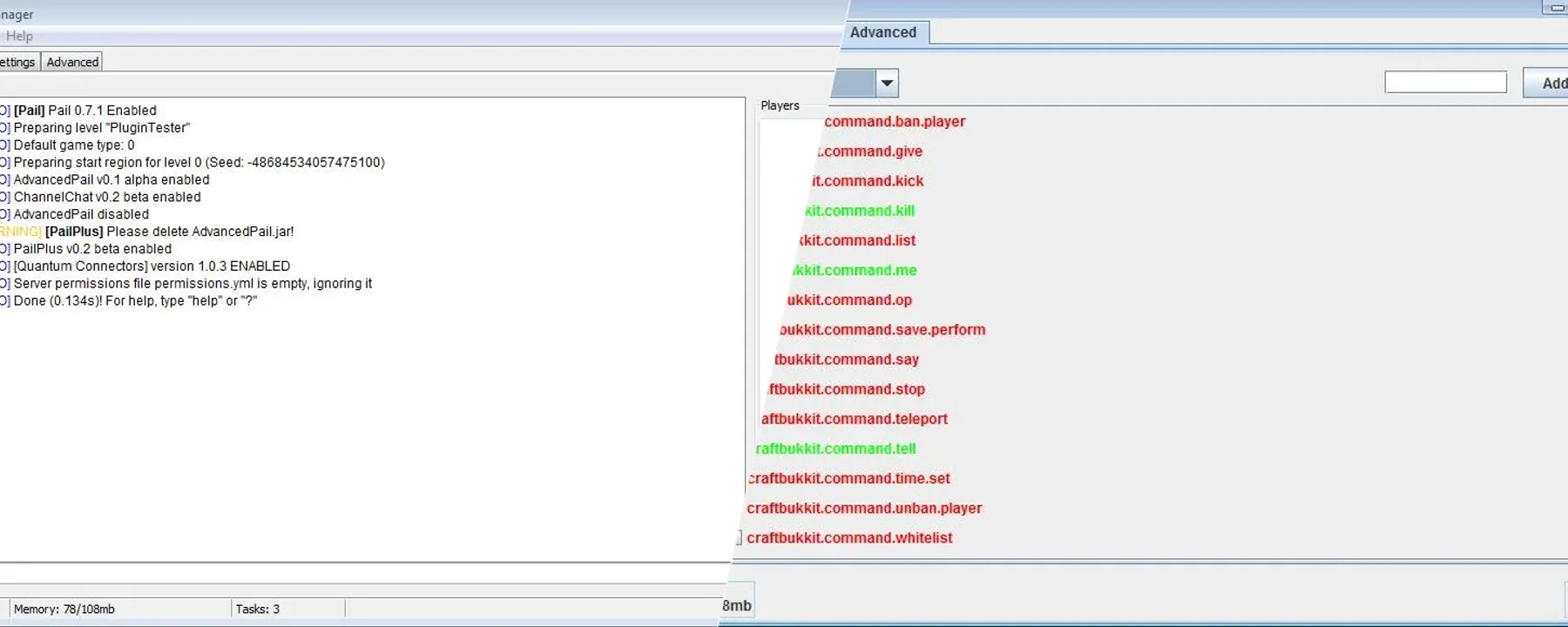Click the permission text input field

1445,82
